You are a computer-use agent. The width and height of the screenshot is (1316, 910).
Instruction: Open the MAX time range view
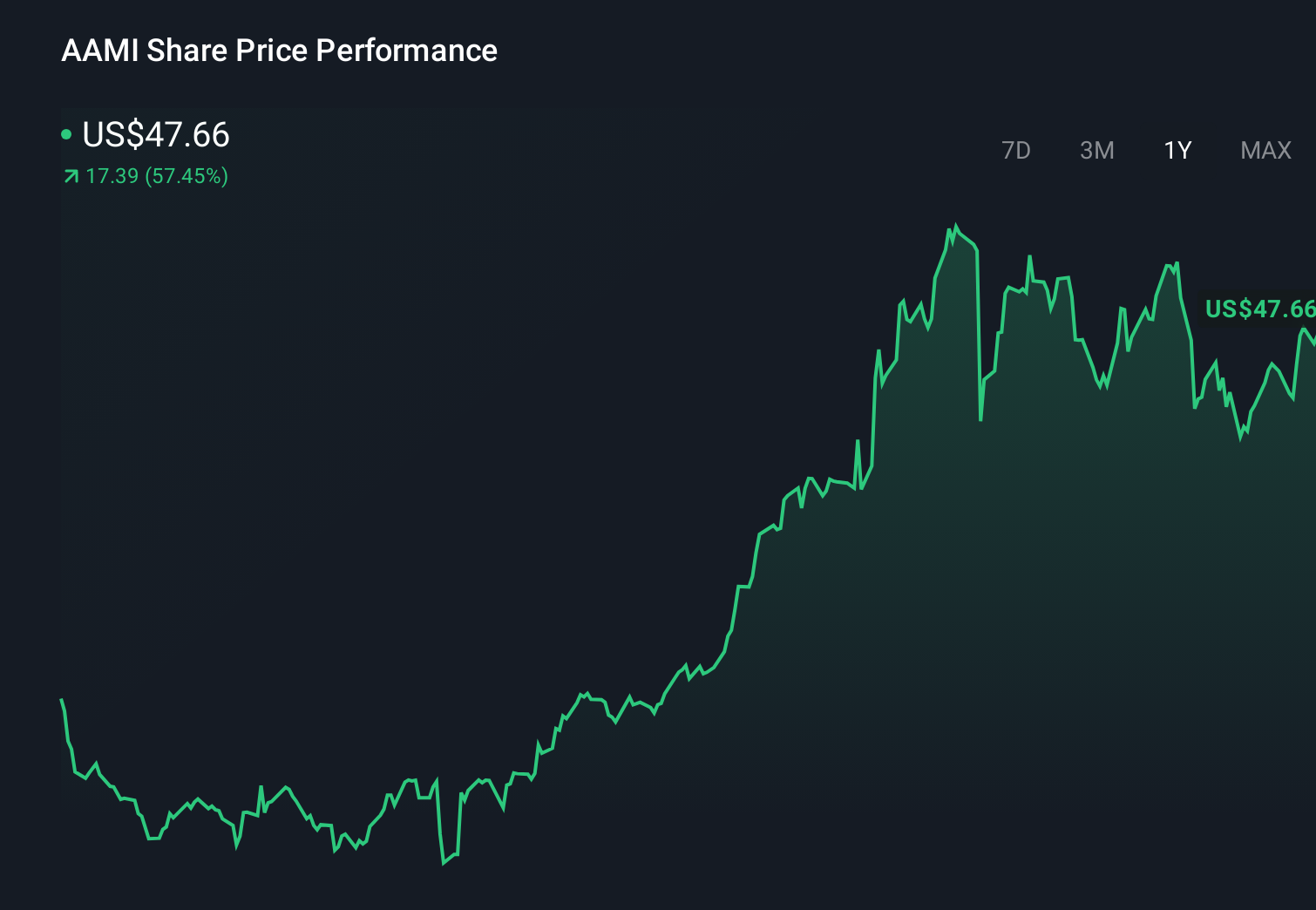coord(1264,150)
